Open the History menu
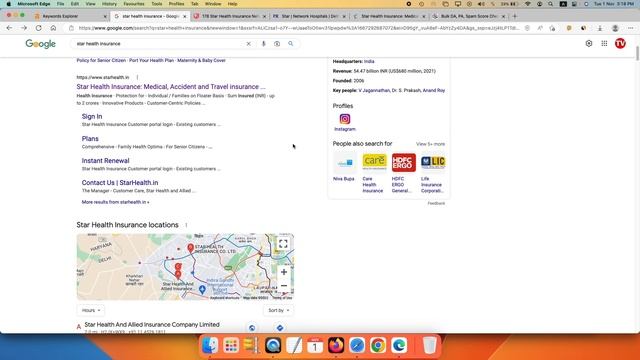The width and height of the screenshot is (640, 360). pyautogui.click(x=109, y=4)
